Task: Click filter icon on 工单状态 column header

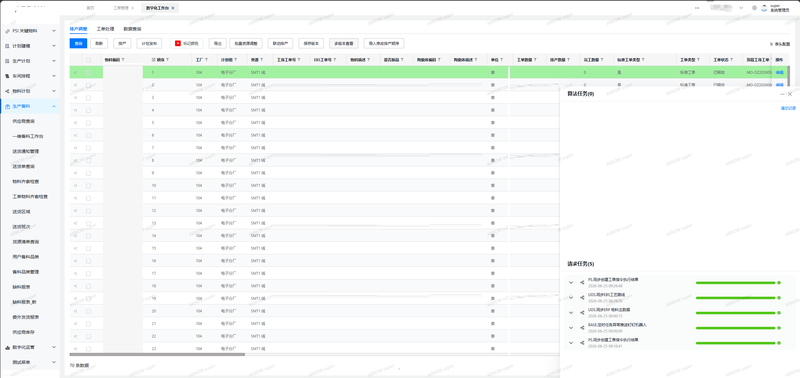Action: [x=731, y=60]
